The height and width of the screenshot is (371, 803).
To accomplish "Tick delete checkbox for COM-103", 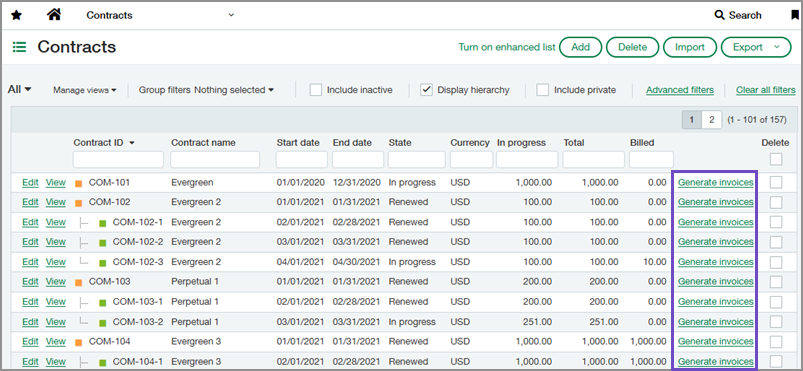I will coord(776,282).
